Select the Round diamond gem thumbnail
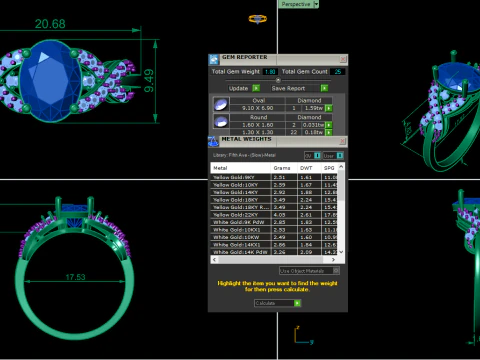 coord(221,121)
